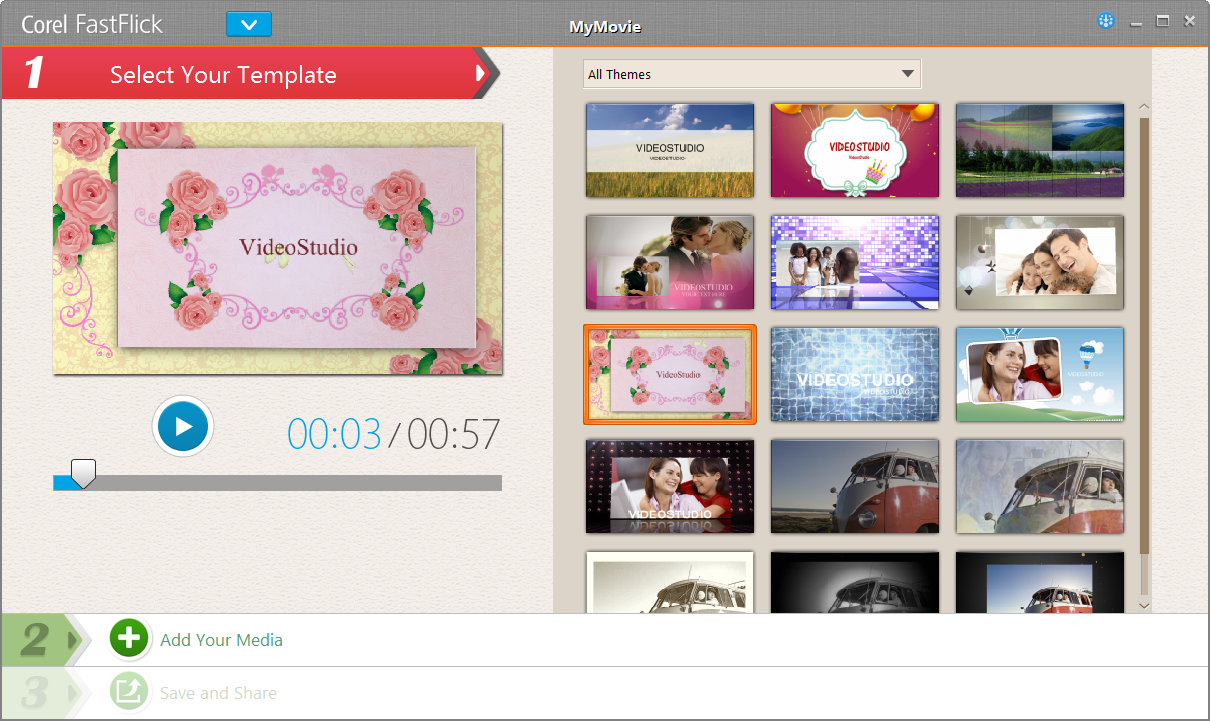1210x721 pixels.
Task: Select the faded vintage van template
Action: click(x=1040, y=486)
